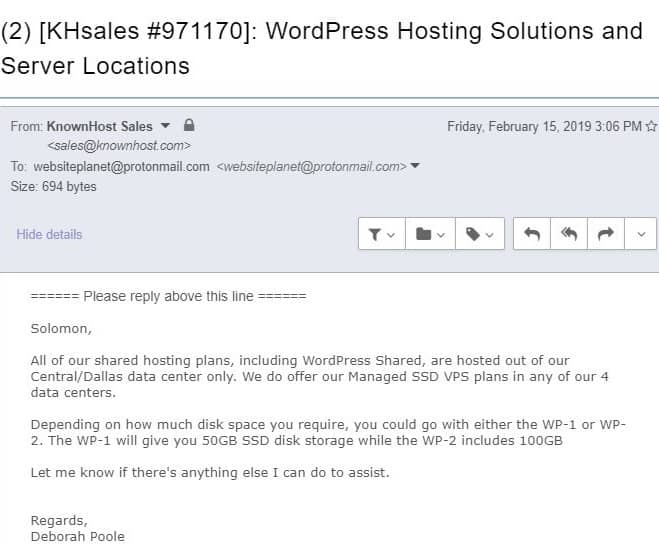Star this message from KnownHost Sales
The width and height of the screenshot is (659, 544).
coord(651,126)
